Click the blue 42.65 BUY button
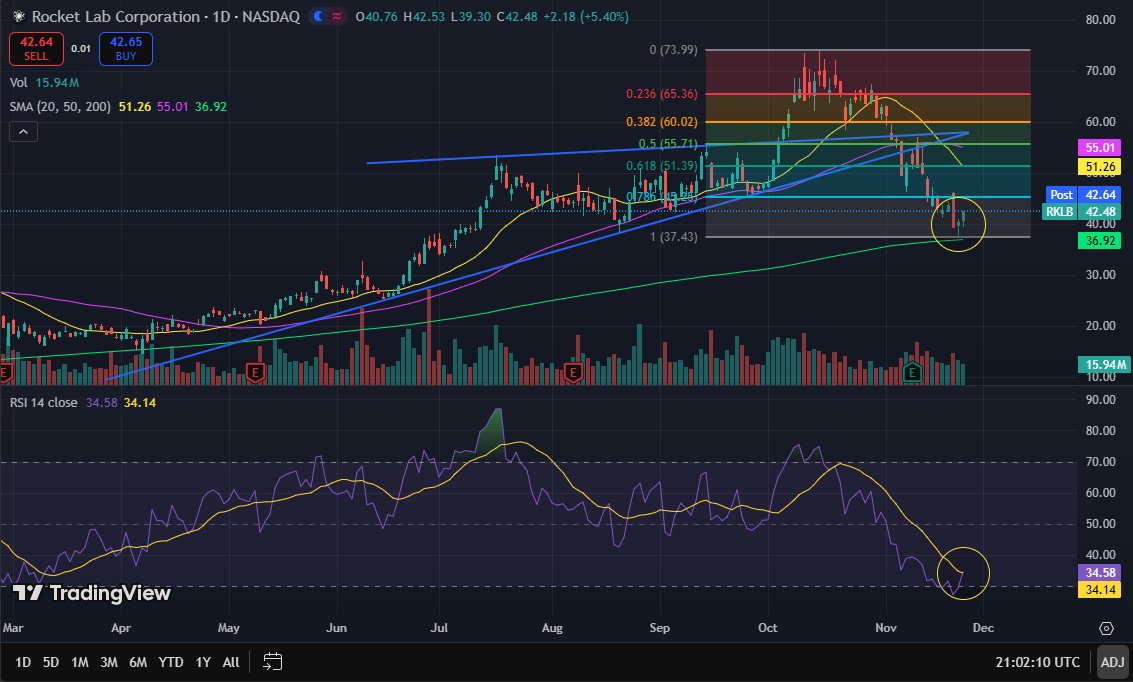This screenshot has height=682, width=1133. 126,48
